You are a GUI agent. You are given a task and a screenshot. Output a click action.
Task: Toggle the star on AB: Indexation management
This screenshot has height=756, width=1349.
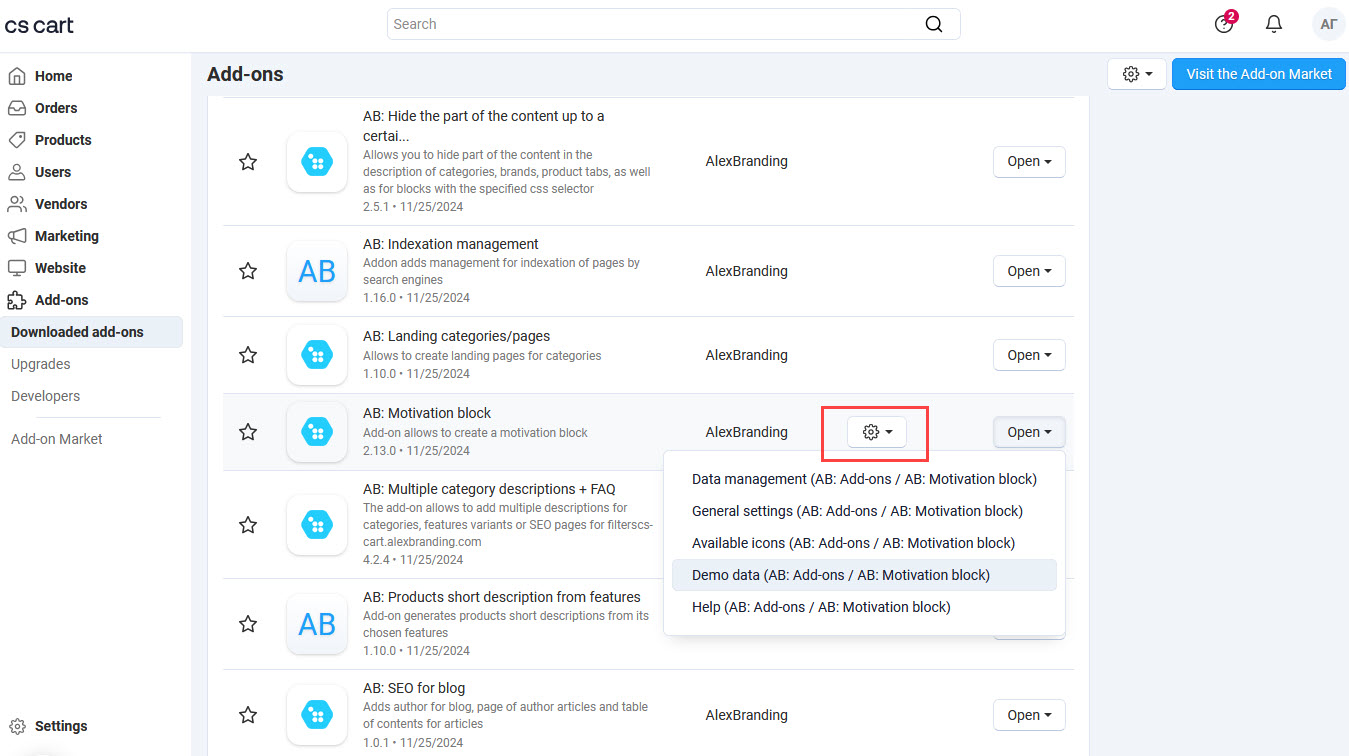point(248,271)
